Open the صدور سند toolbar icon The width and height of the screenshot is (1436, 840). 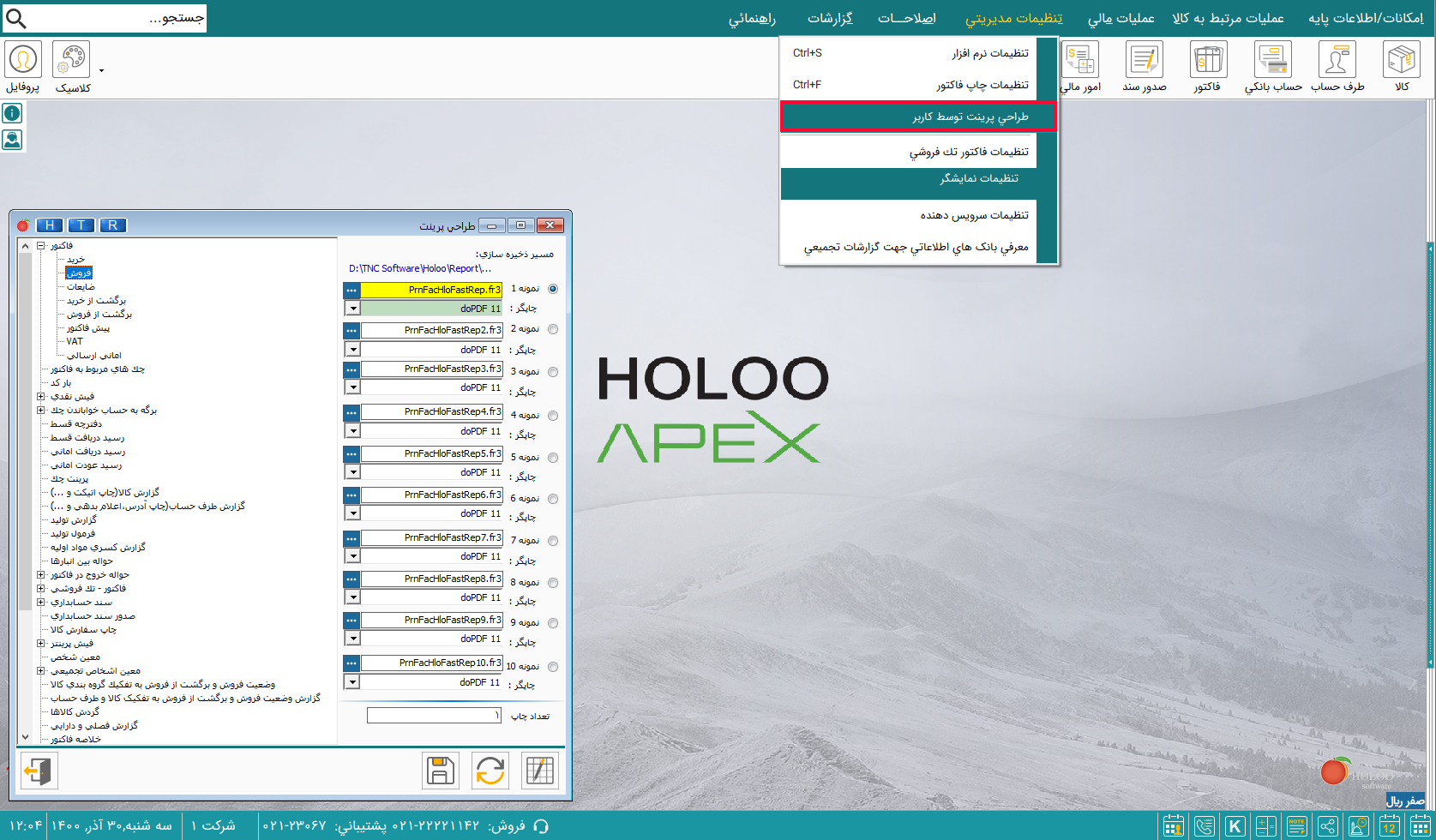[x=1145, y=60]
